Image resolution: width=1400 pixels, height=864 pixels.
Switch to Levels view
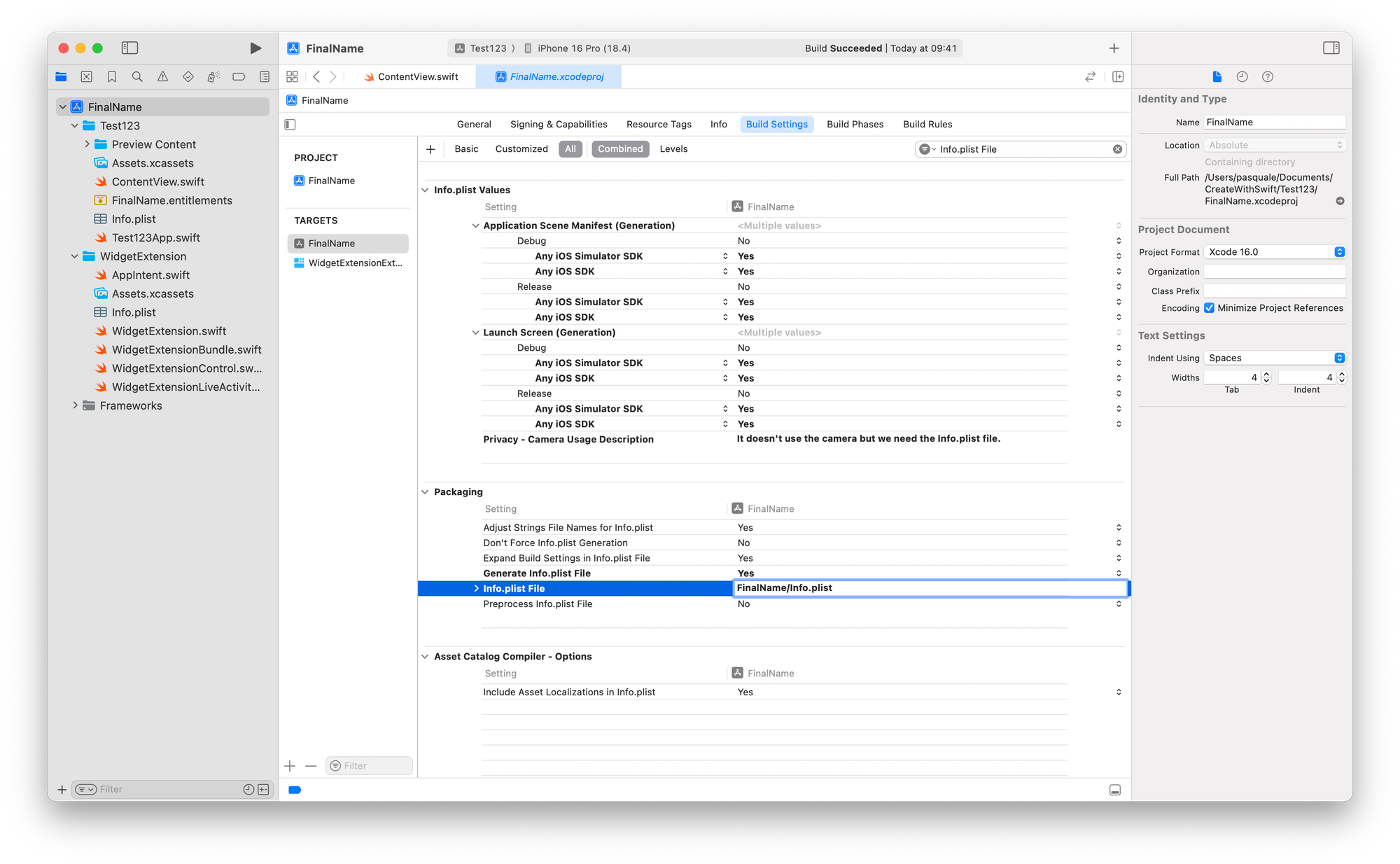(x=673, y=149)
